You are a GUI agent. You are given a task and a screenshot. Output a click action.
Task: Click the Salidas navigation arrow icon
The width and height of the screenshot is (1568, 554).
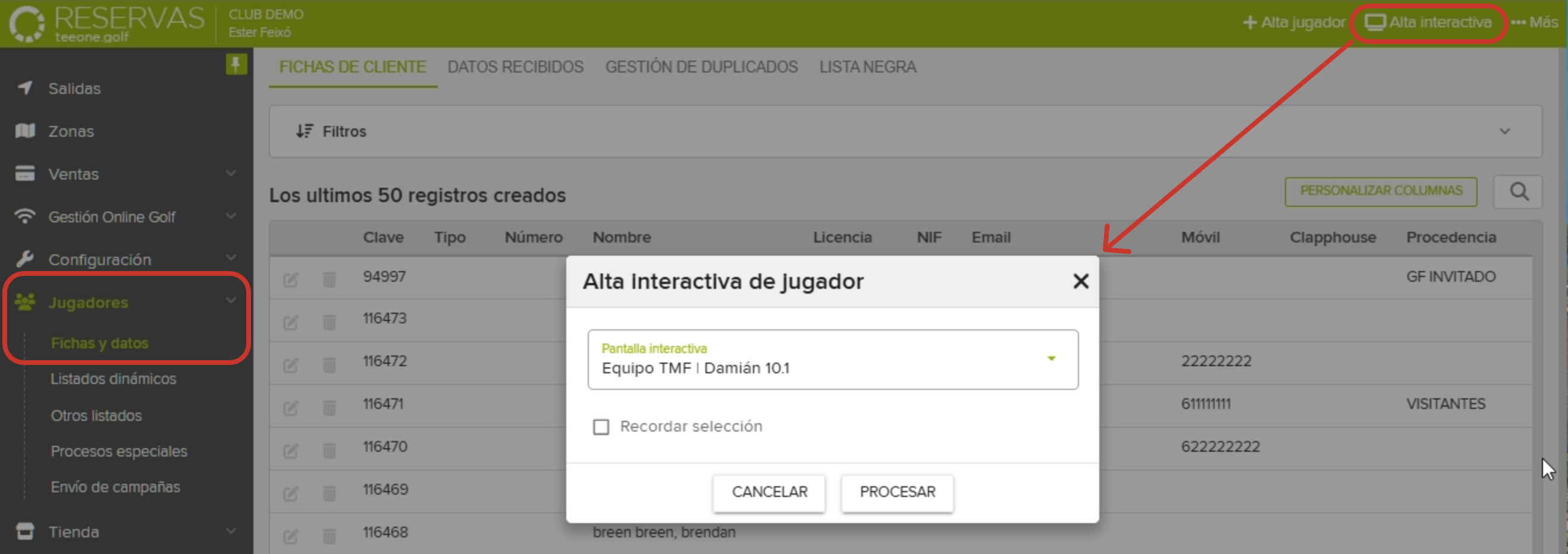click(x=25, y=87)
